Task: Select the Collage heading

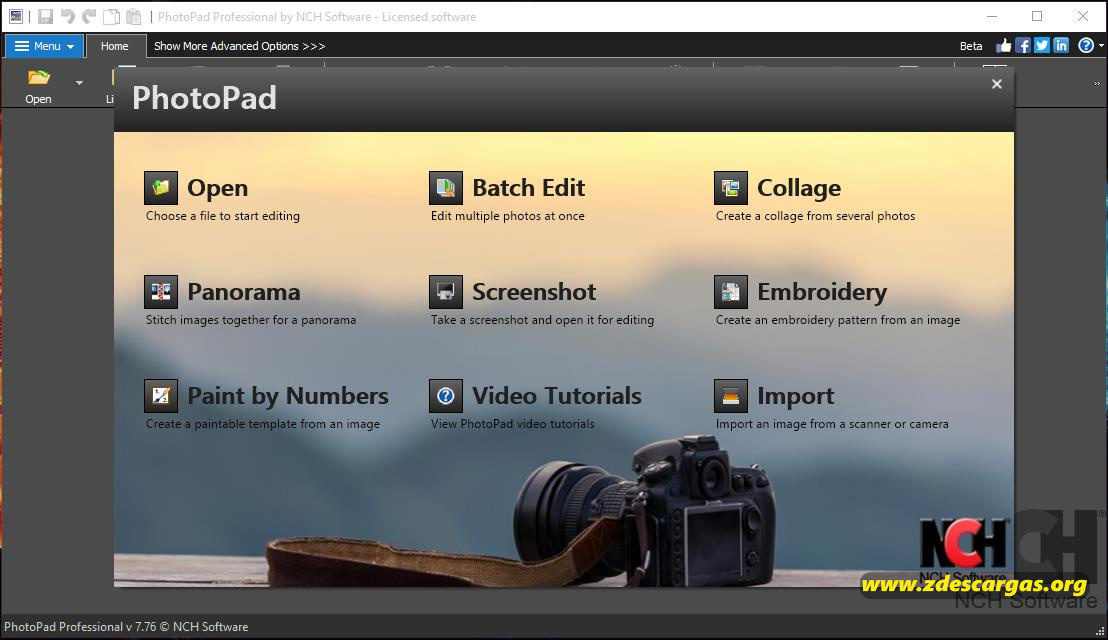Action: point(799,188)
